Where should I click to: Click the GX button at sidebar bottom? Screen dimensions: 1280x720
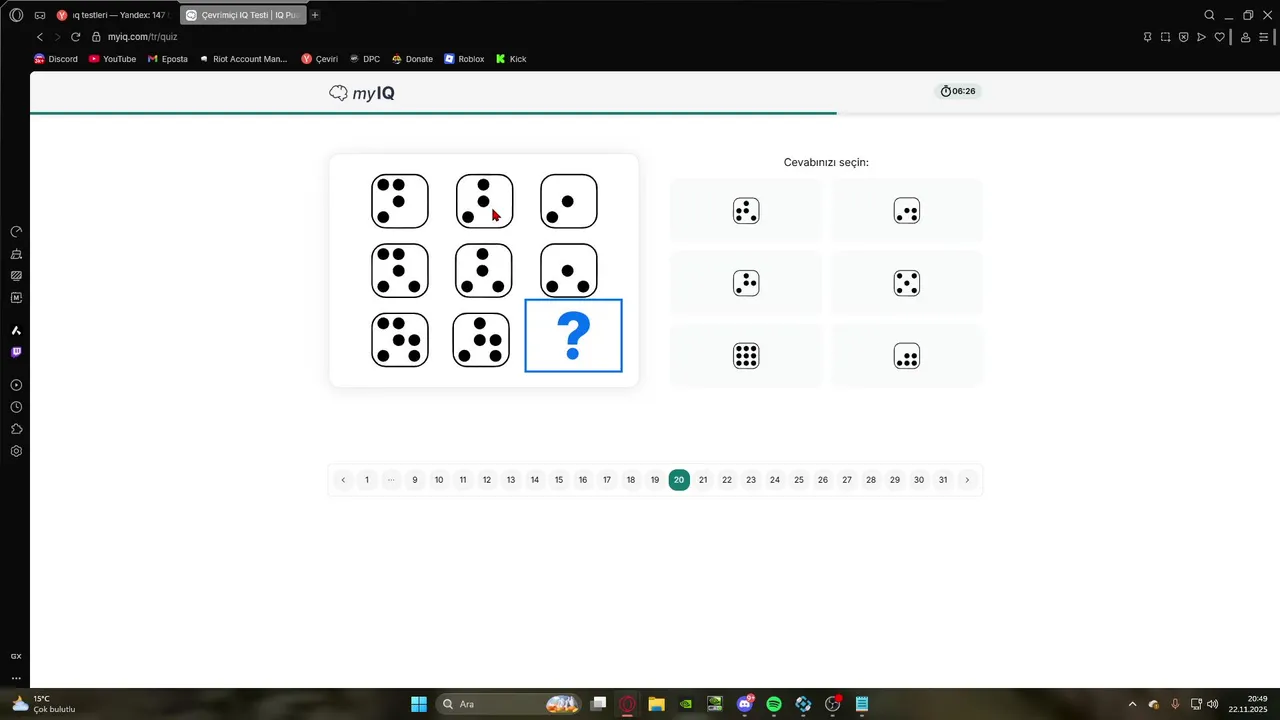click(x=16, y=656)
